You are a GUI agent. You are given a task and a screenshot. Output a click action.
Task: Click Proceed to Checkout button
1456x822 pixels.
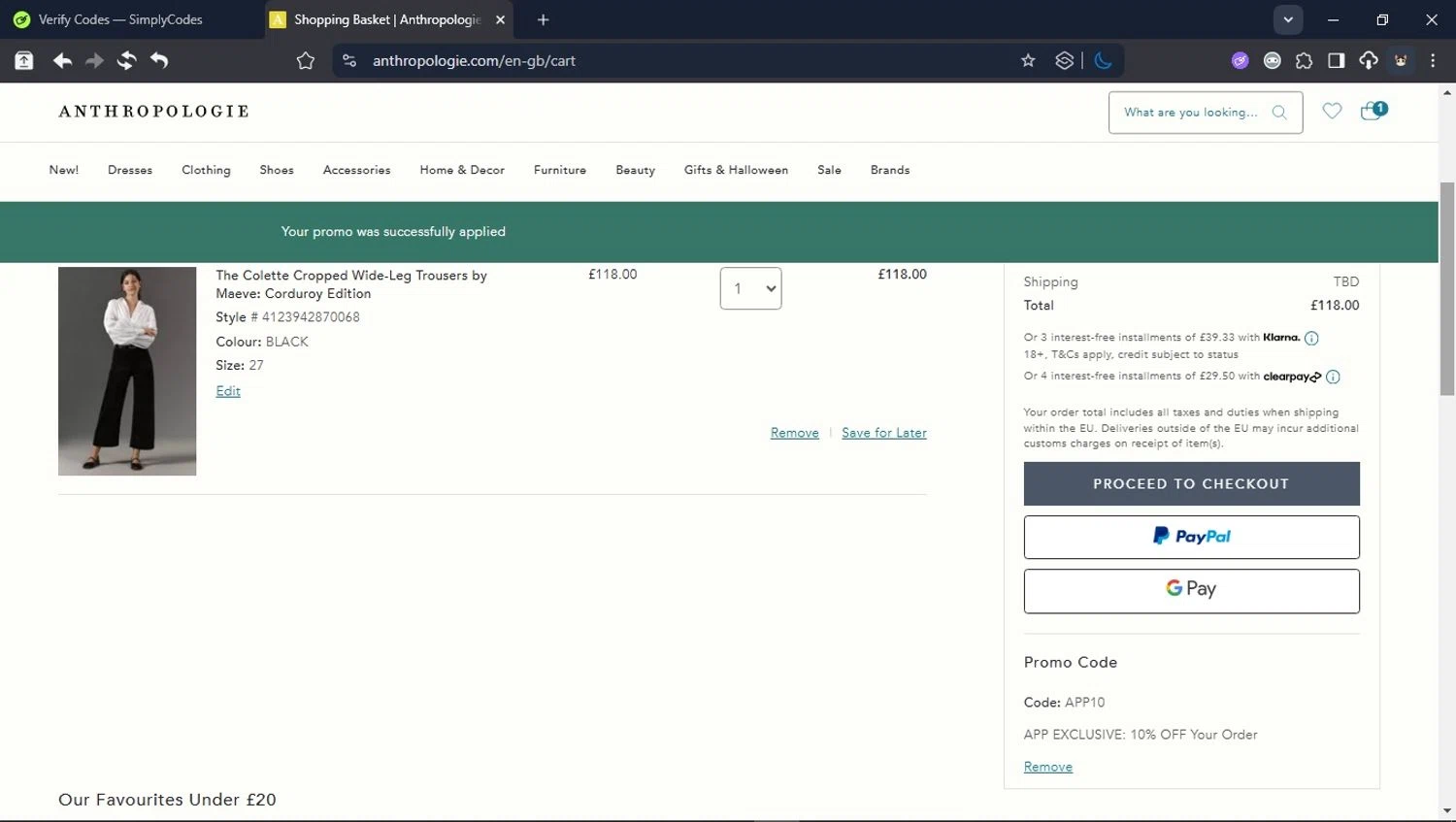(x=1191, y=483)
